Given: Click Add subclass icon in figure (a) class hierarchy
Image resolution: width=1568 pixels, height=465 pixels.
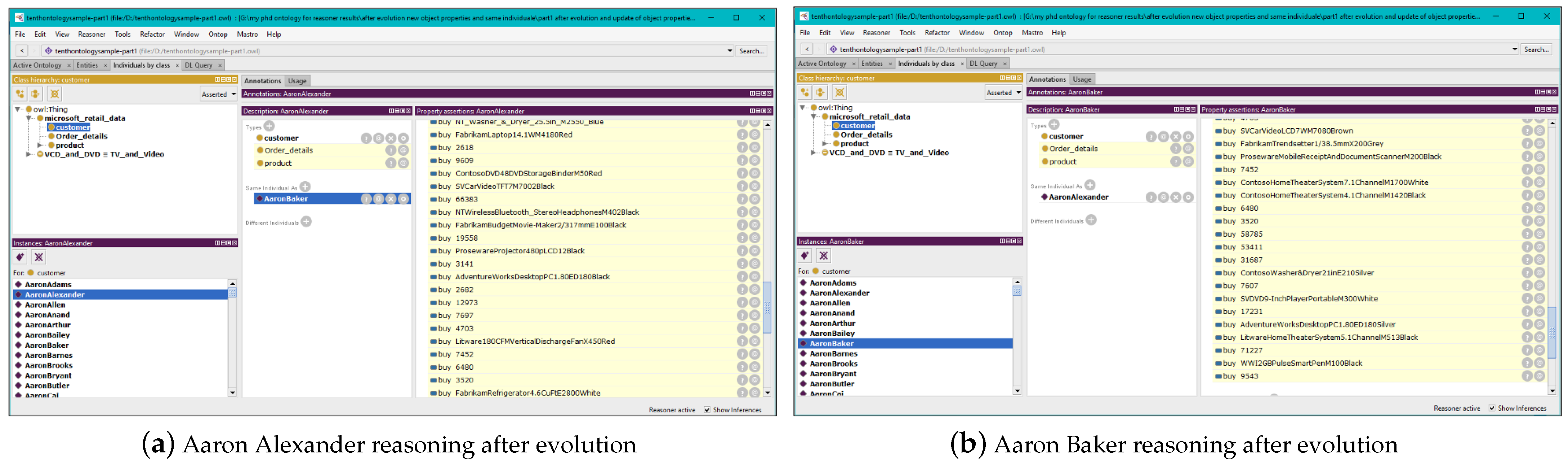Looking at the screenshot, I should pyautogui.click(x=20, y=94).
